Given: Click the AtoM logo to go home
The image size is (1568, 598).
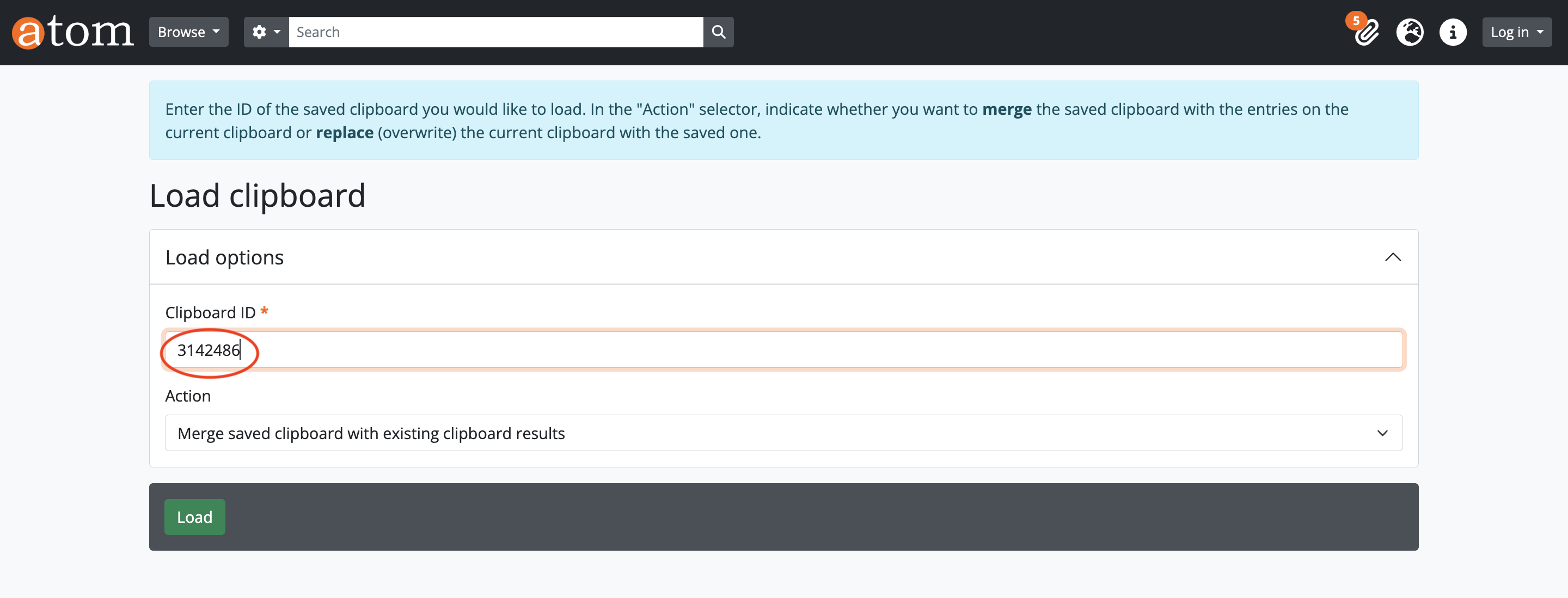Looking at the screenshot, I should [73, 32].
